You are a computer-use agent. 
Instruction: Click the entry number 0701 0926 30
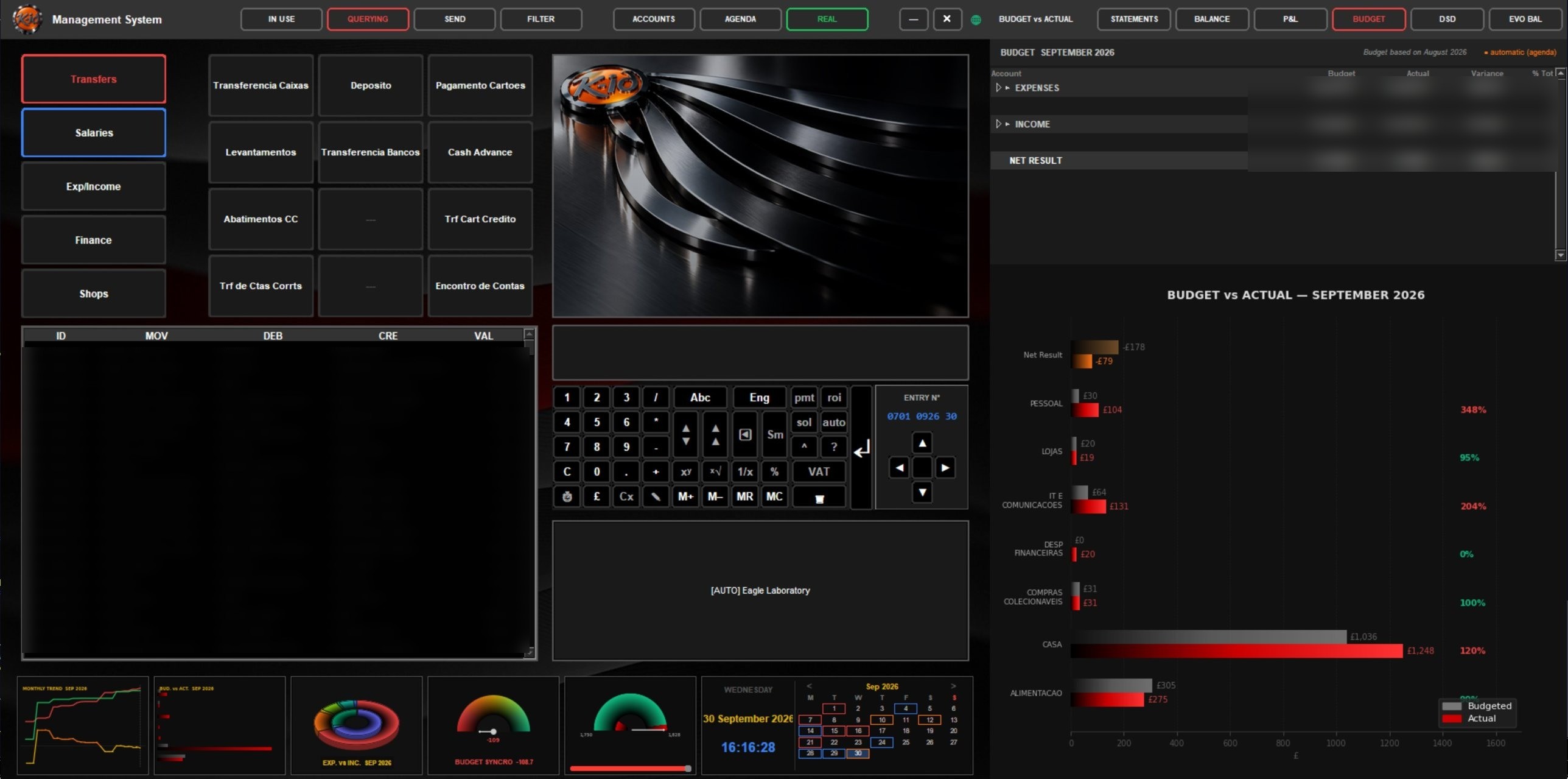(x=922, y=416)
